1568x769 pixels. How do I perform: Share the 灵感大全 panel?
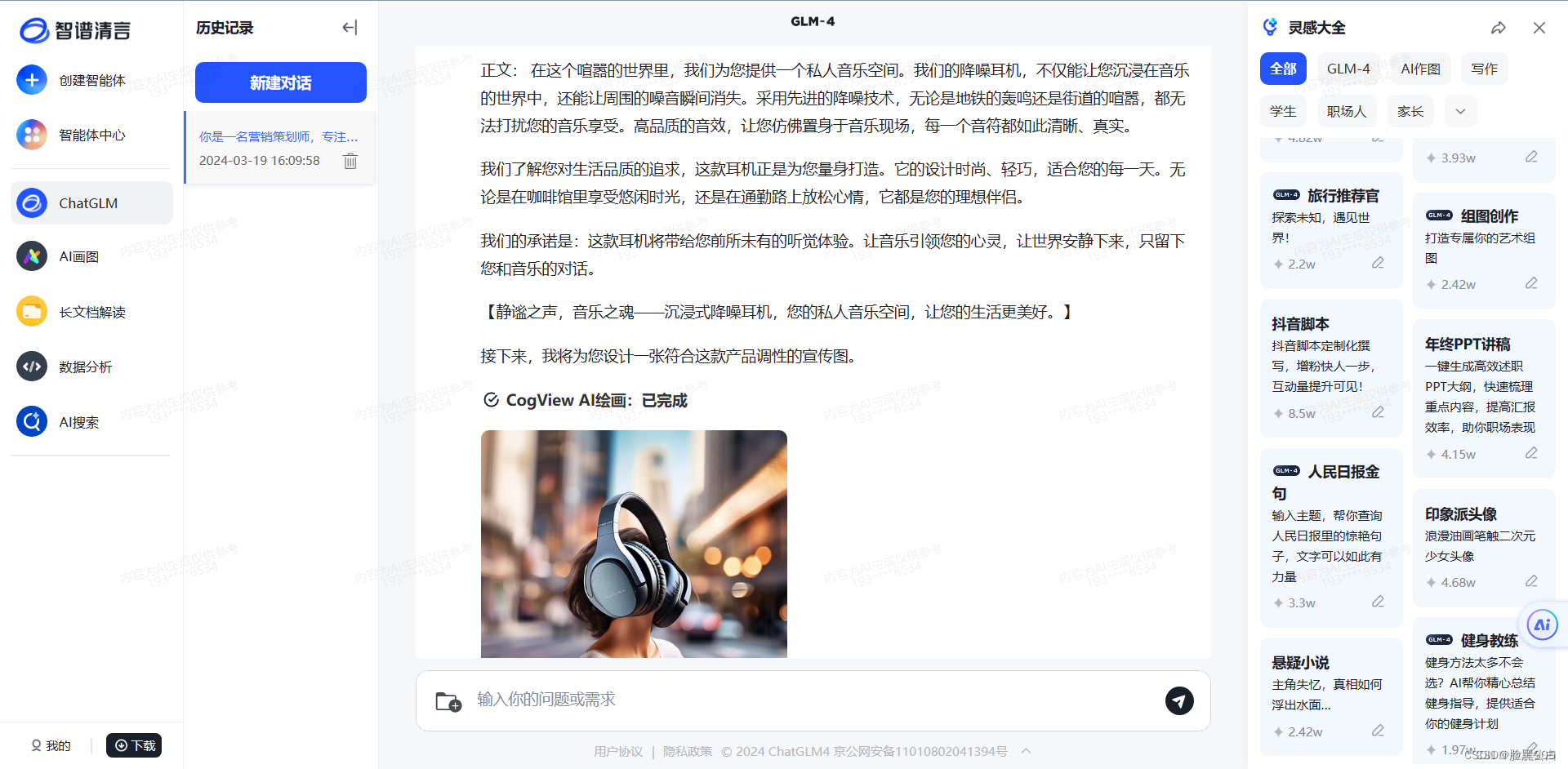click(1499, 28)
